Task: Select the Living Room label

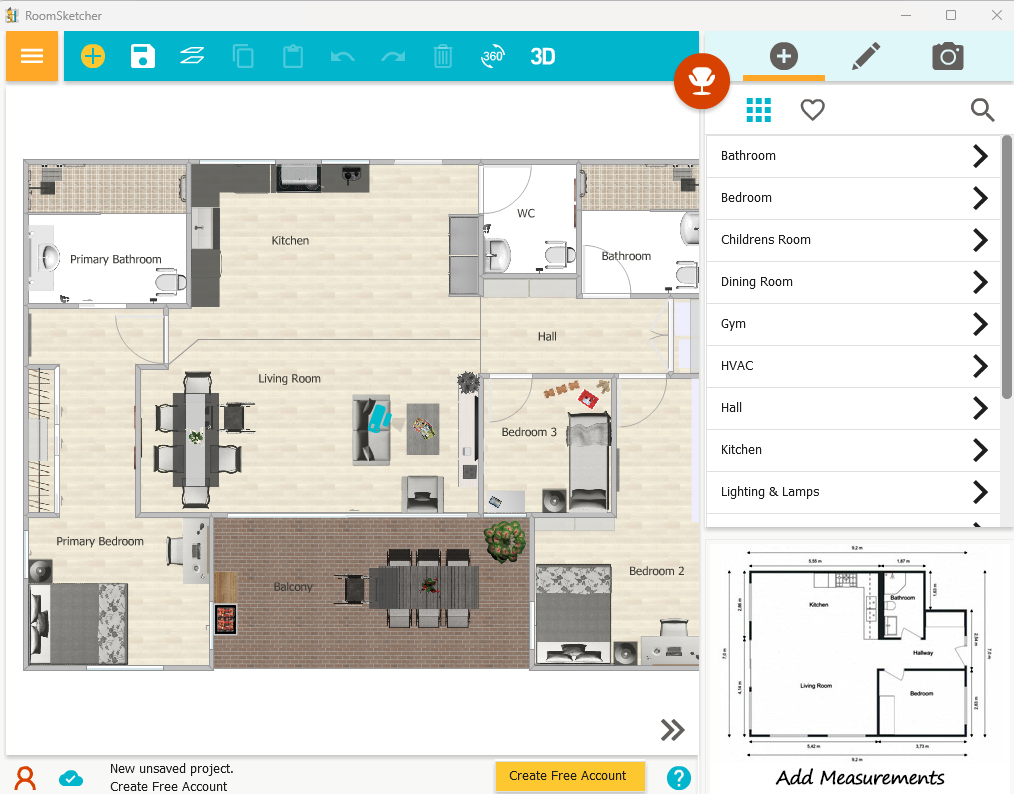Action: click(x=289, y=378)
